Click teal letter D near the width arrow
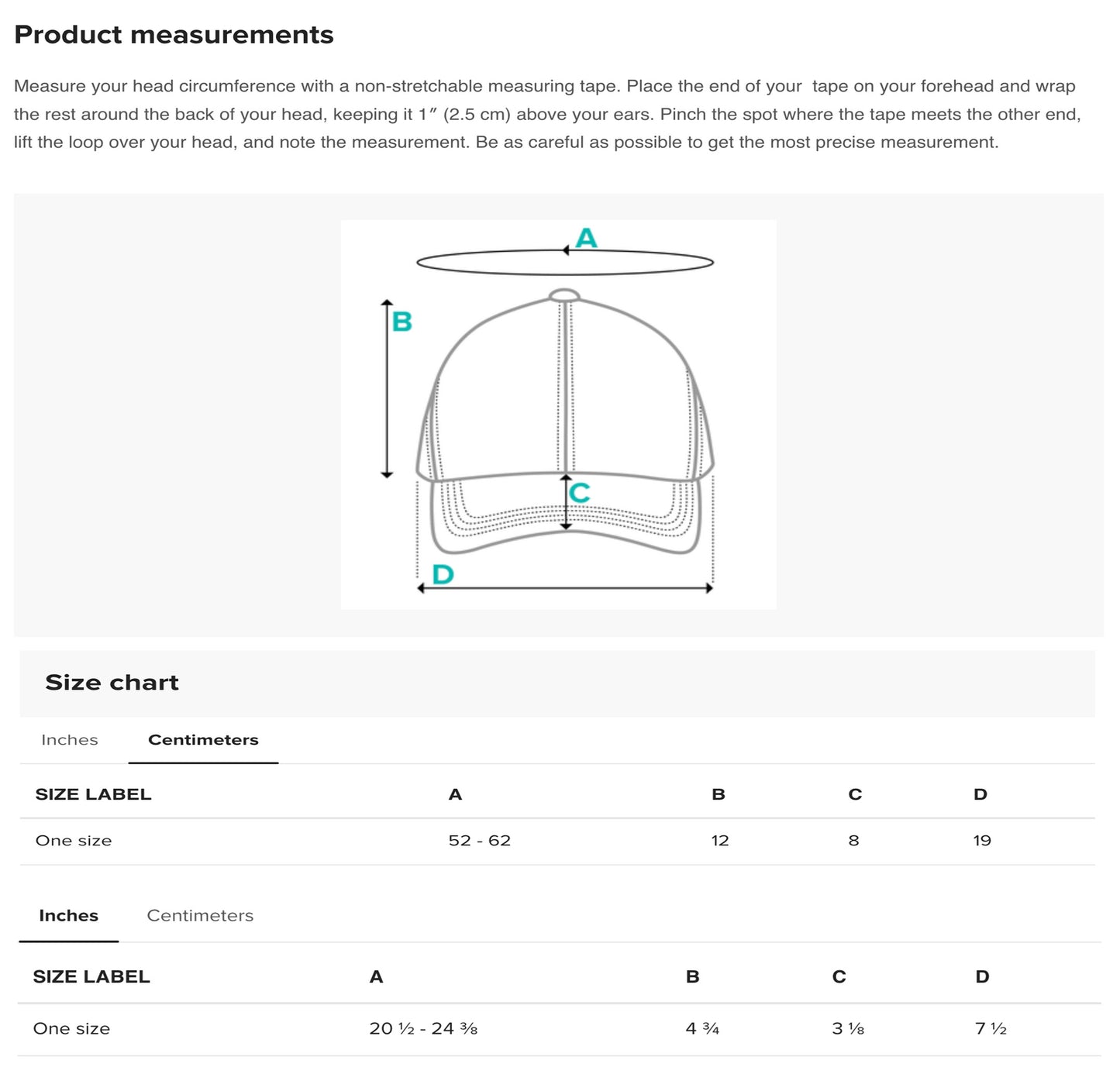 point(443,575)
